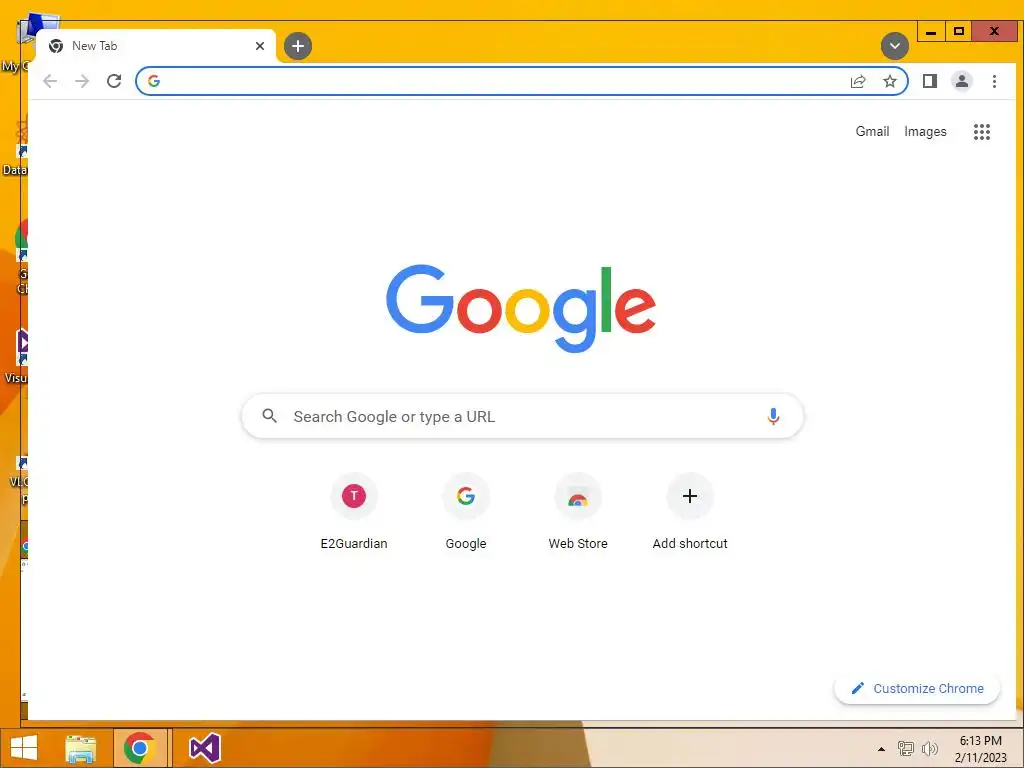1024x768 pixels.
Task: Click the magnifier icon in the search box
Action: pyautogui.click(x=269, y=416)
